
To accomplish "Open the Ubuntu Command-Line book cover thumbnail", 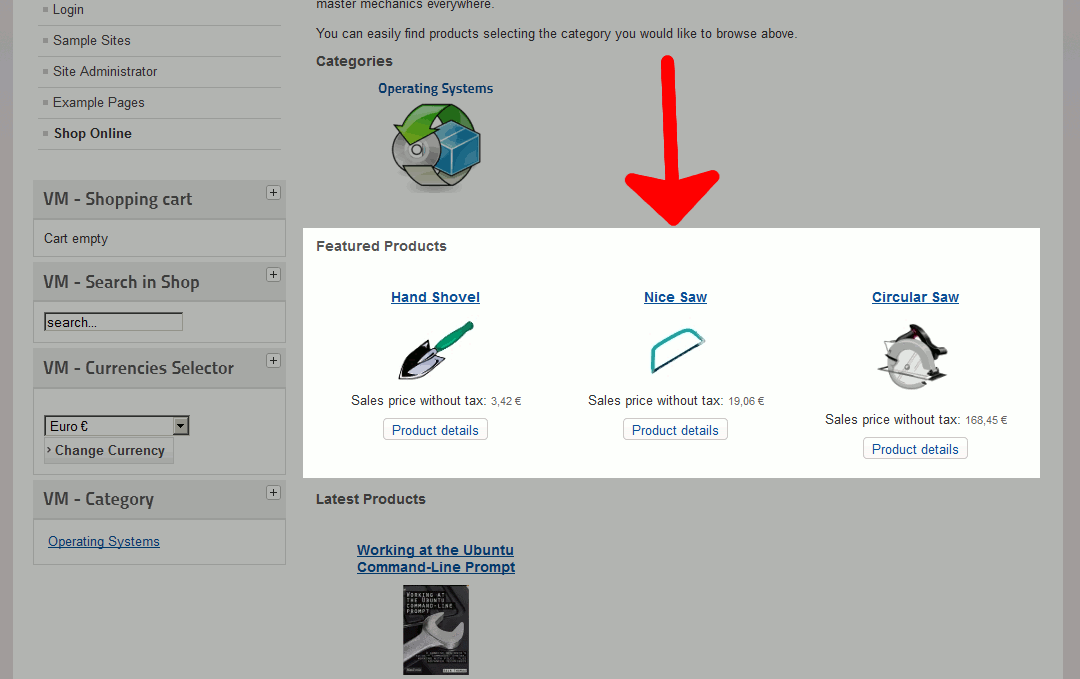I will (435, 630).
